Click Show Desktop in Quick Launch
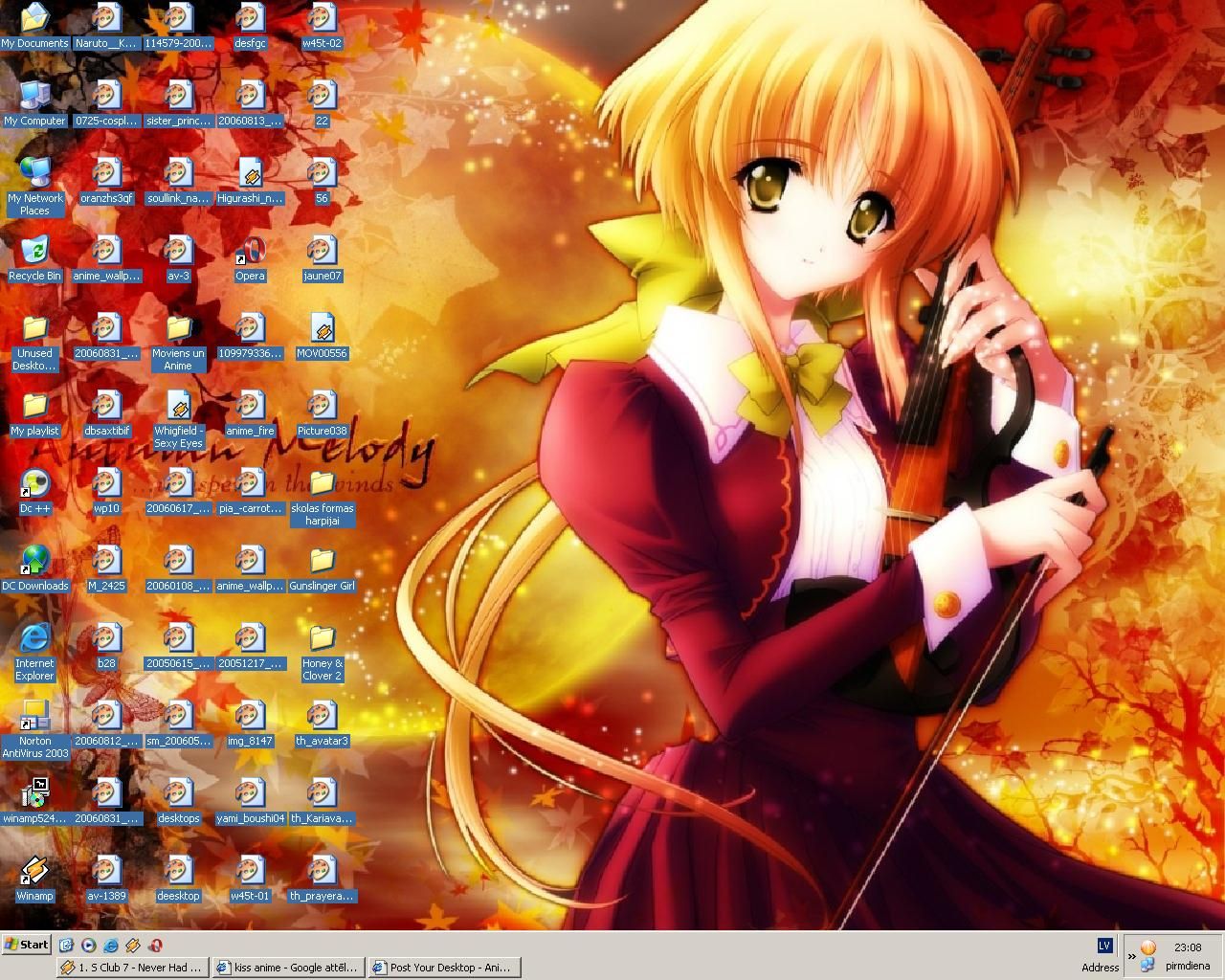 point(66,945)
